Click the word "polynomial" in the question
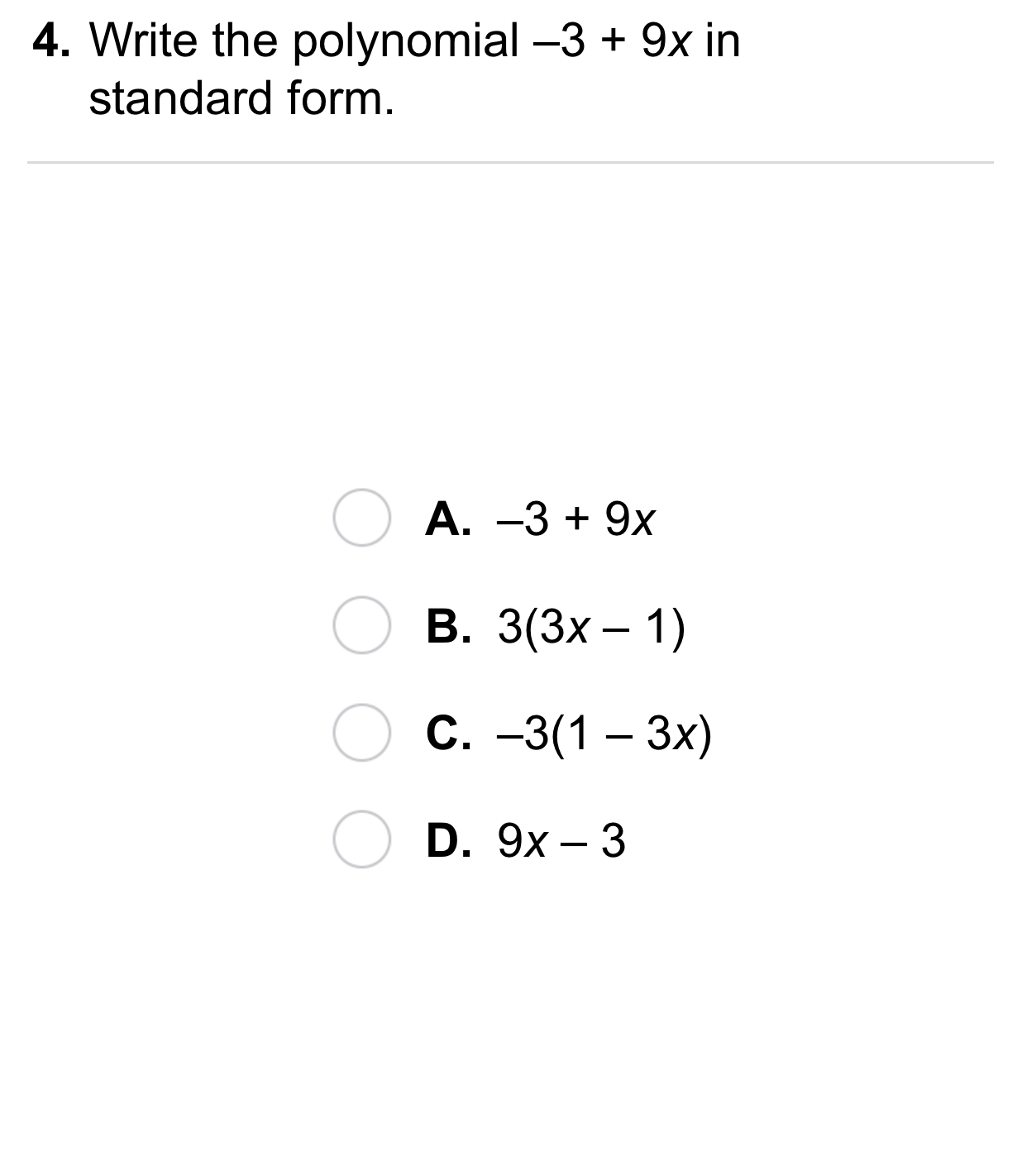 click(x=406, y=42)
